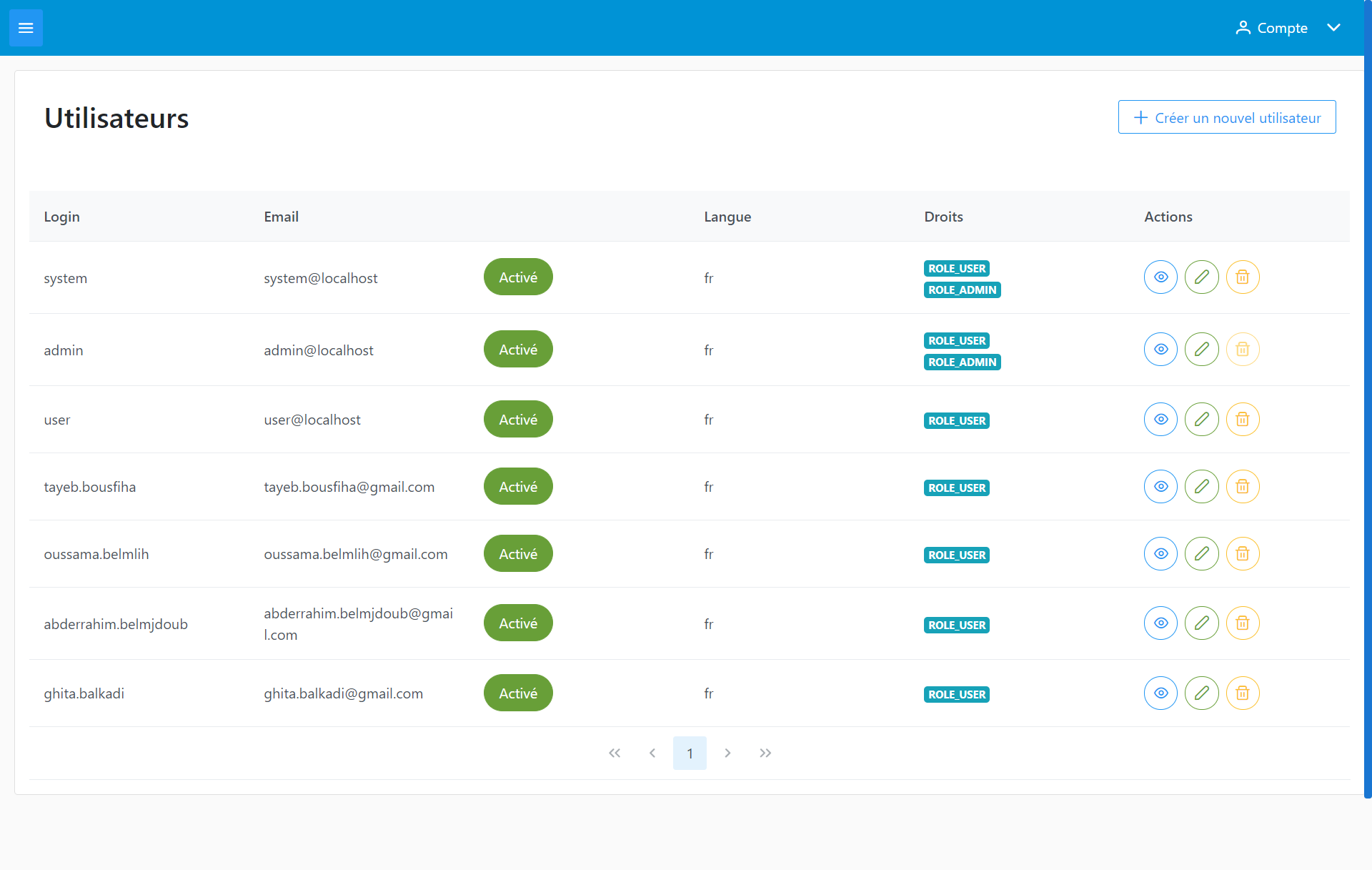Open the hamburger navigation menu
Image resolution: width=1372 pixels, height=870 pixels.
26,28
